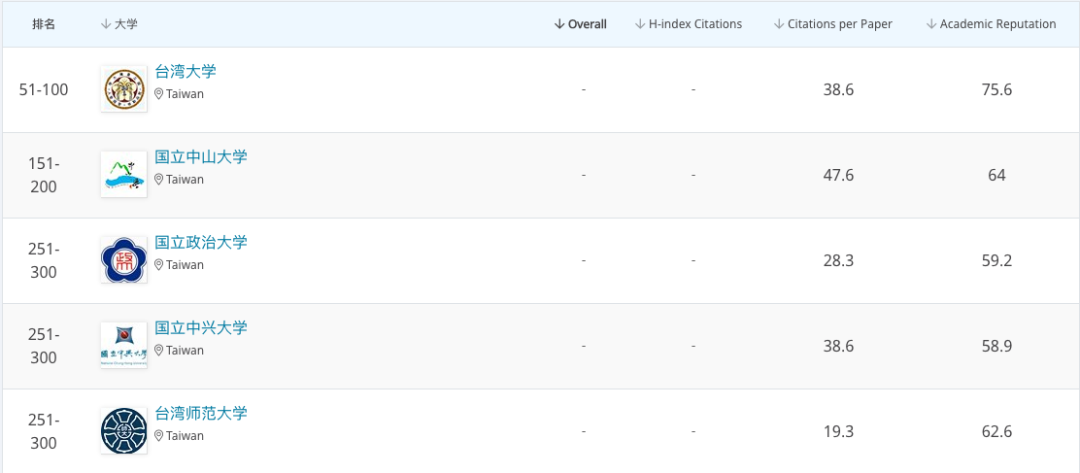Open the 国立中山大学 profile link
Screen dimensions: 1080x473
pyautogui.click(x=201, y=157)
